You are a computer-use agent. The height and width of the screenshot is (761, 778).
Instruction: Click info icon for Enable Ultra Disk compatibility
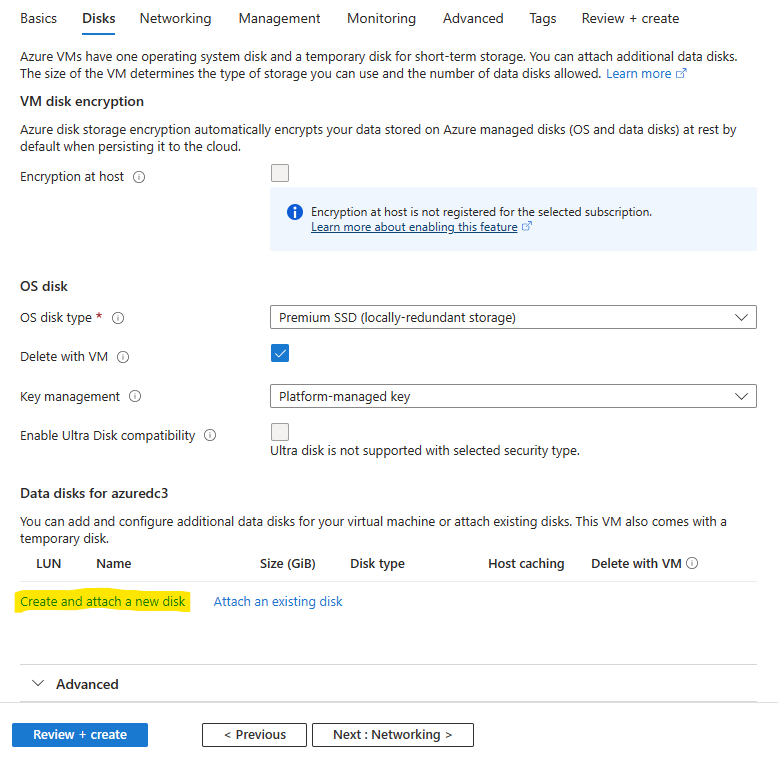click(x=210, y=436)
